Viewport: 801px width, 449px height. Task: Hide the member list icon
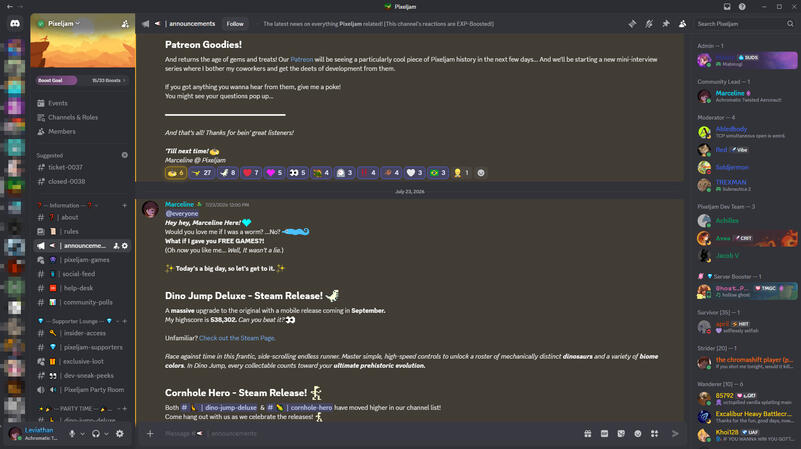(682, 23)
